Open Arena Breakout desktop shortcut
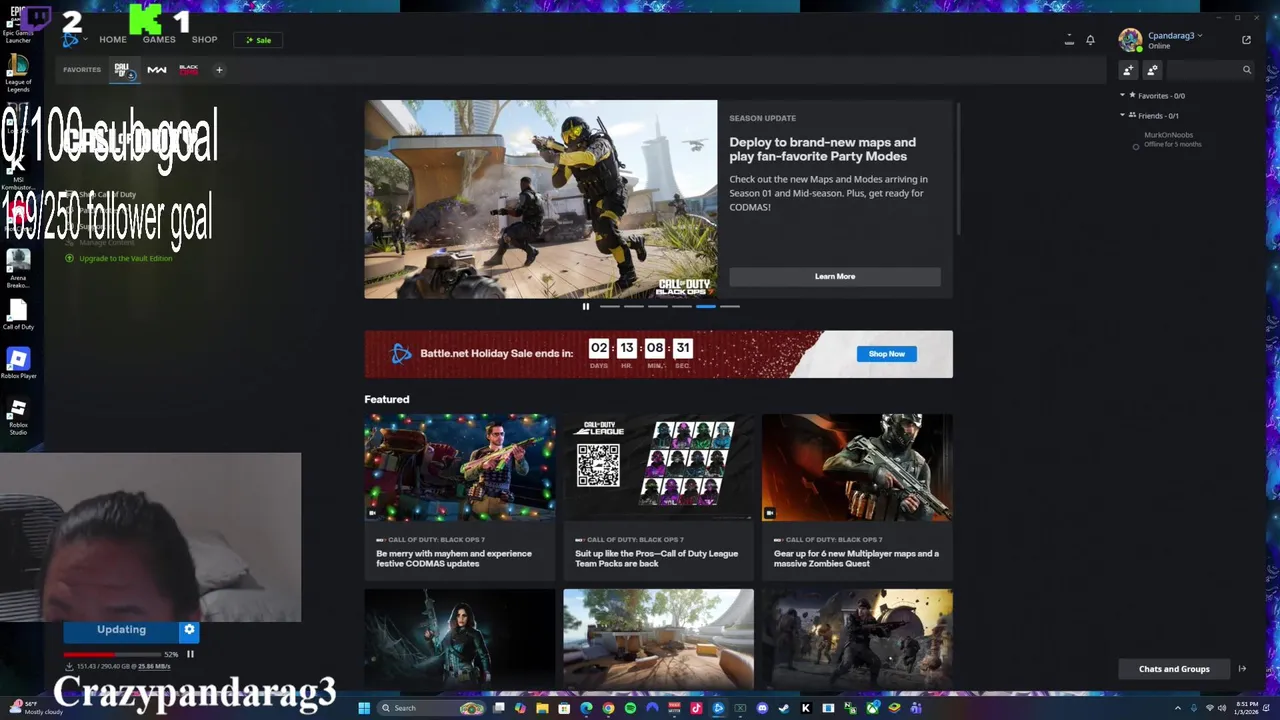The height and width of the screenshot is (720, 1280). [18, 268]
